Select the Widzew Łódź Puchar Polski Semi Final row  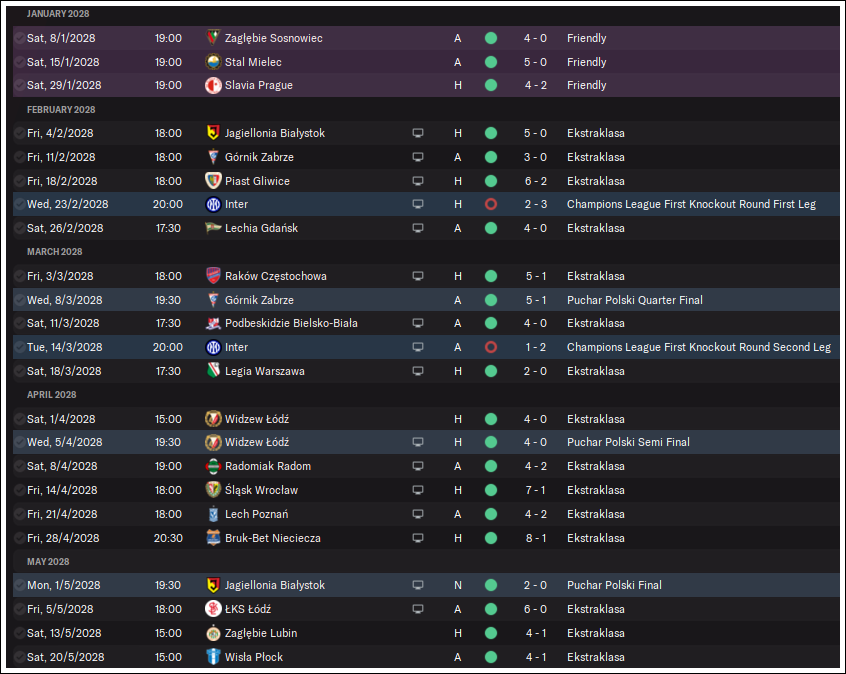[426, 442]
